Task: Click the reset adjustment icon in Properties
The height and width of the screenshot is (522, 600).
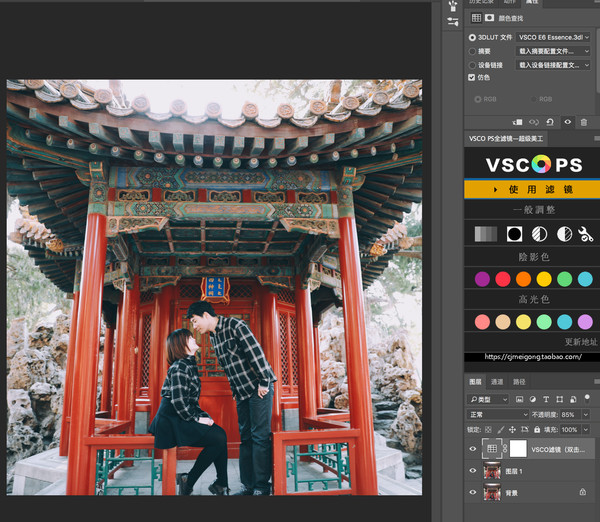Action: point(550,122)
